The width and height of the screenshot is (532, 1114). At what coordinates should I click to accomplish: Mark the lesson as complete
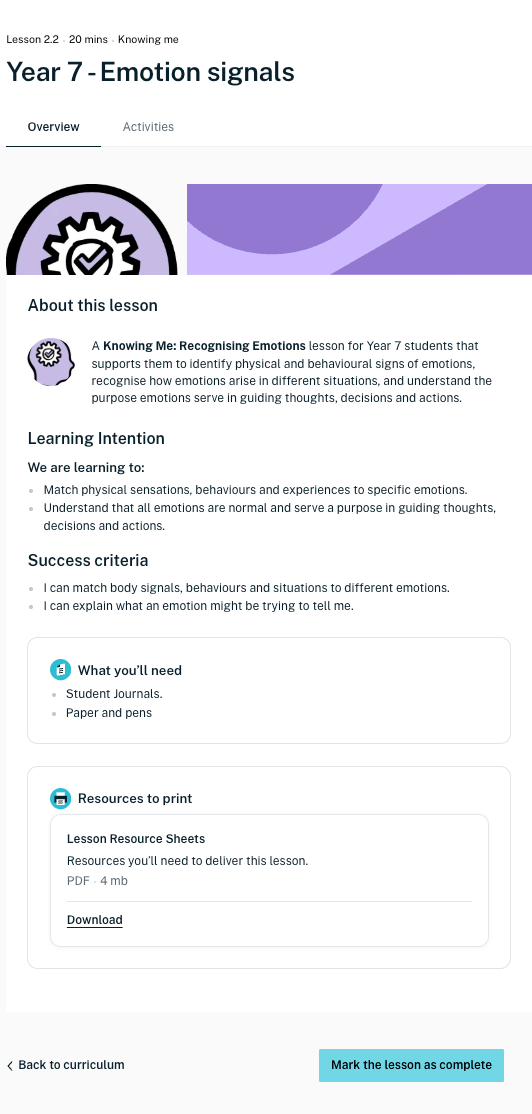point(411,1065)
